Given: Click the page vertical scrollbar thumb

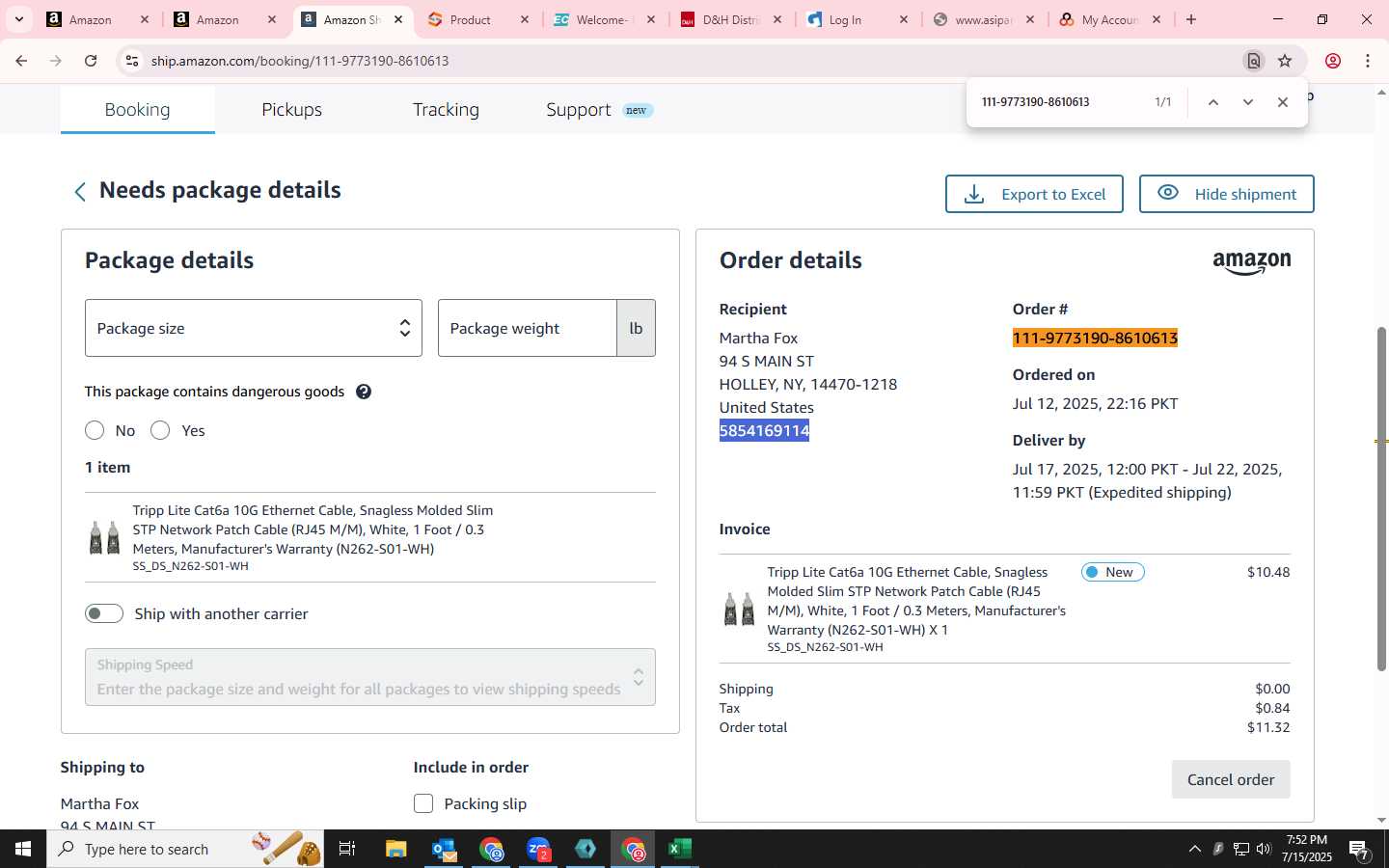Looking at the screenshot, I should (x=1381, y=500).
